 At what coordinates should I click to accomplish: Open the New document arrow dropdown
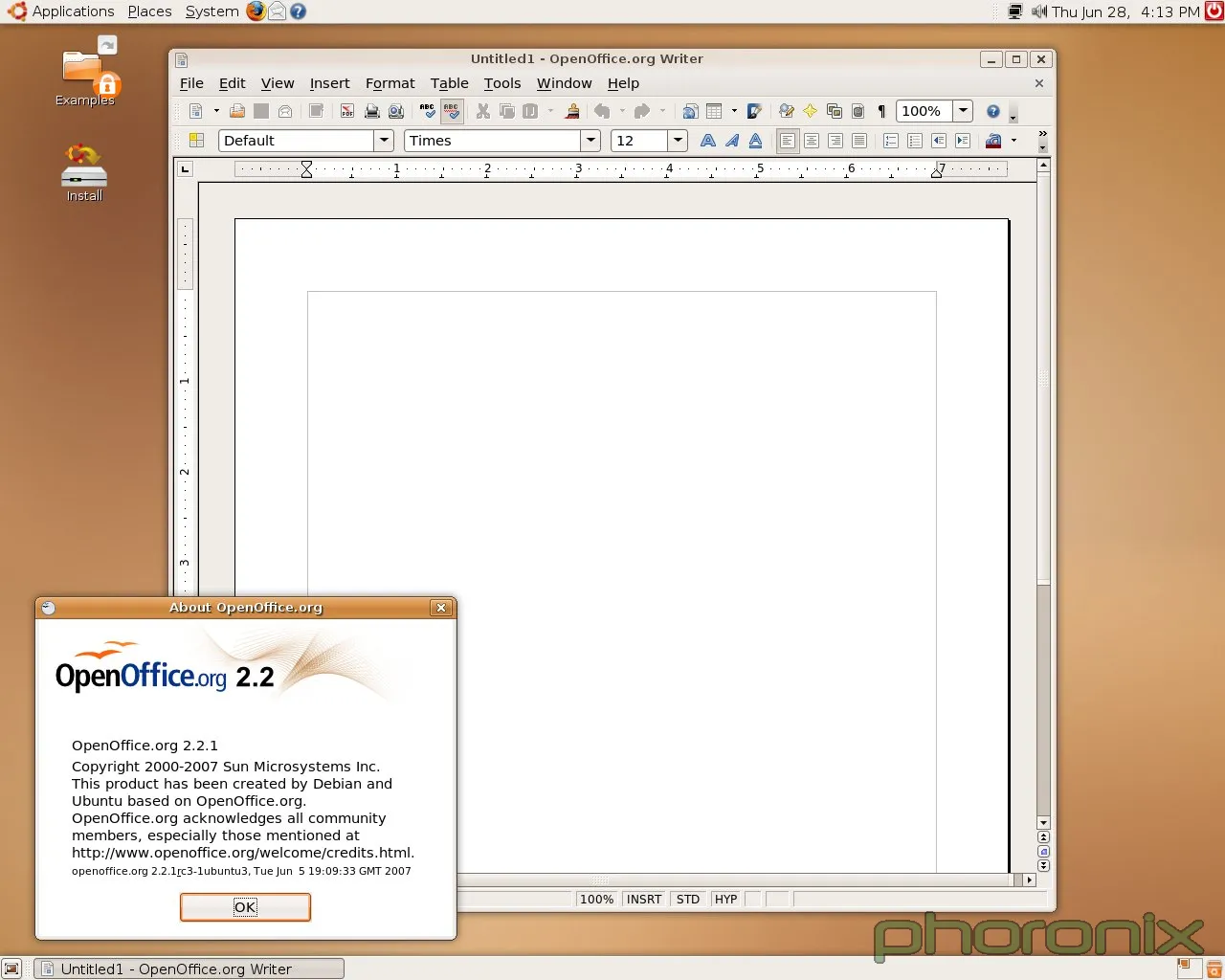pyautogui.click(x=216, y=111)
